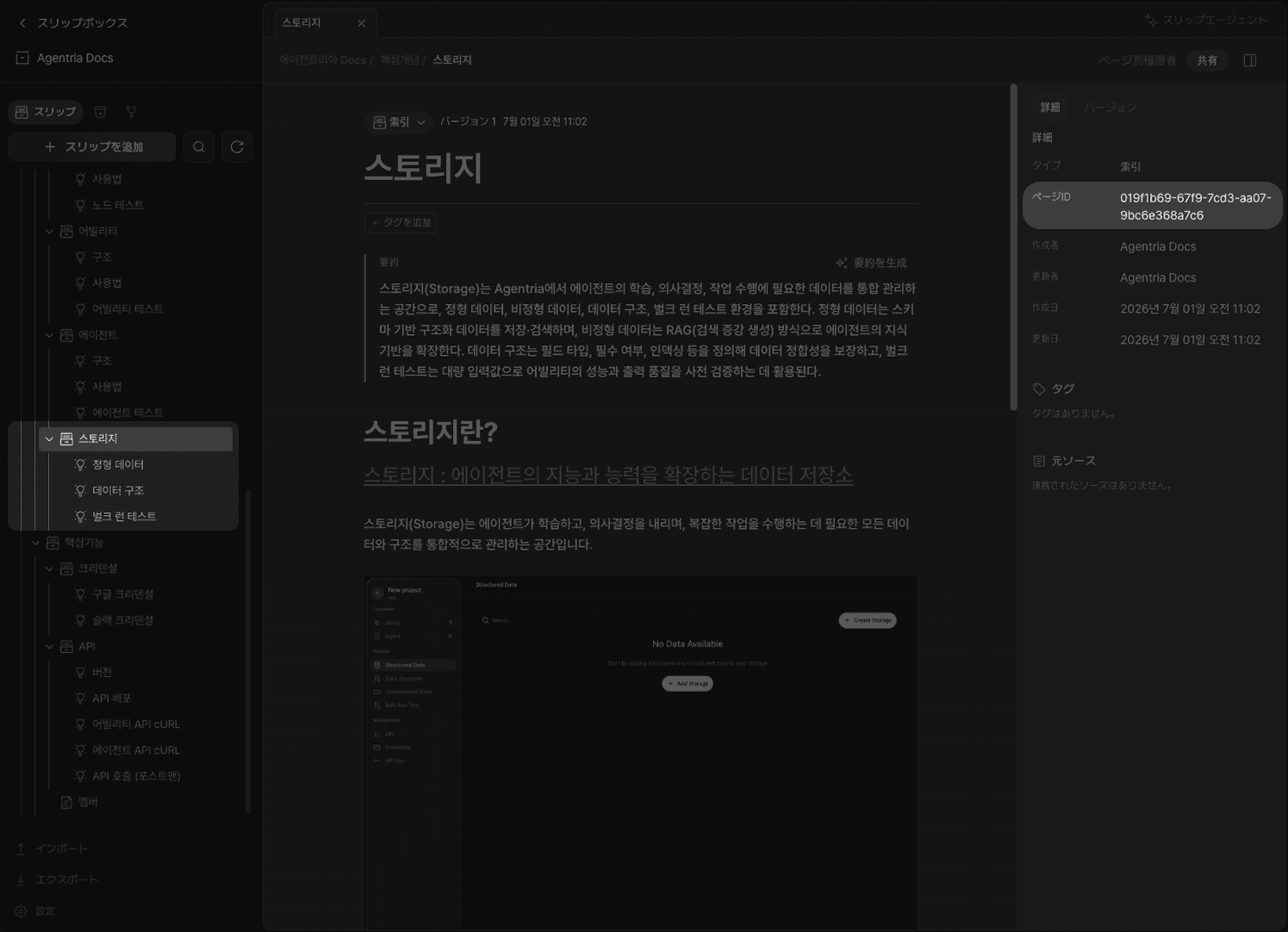The height and width of the screenshot is (932, 1288).
Task: Click the バージョン 1 label
Action: coord(468,122)
